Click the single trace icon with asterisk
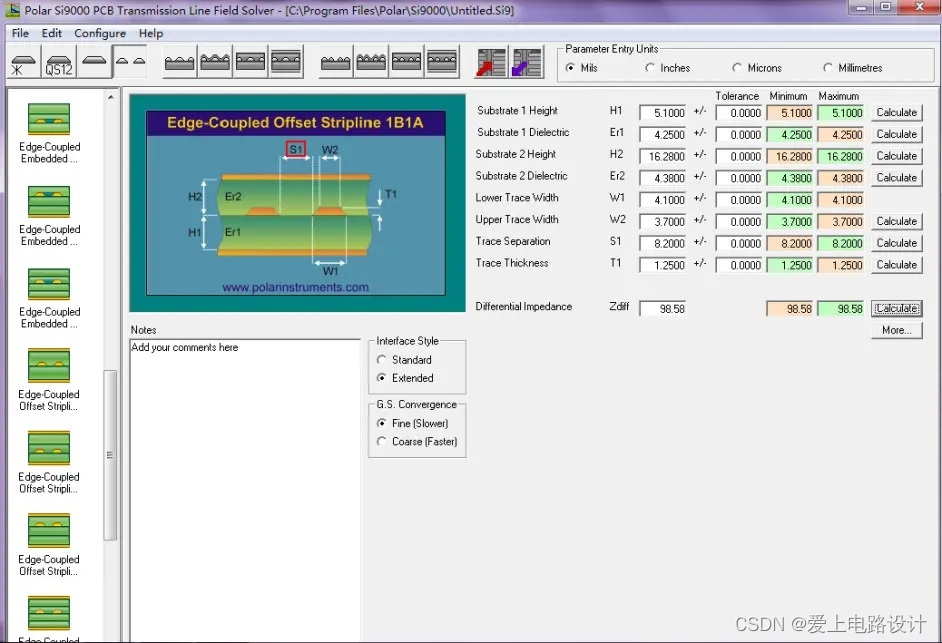 [x=23, y=62]
